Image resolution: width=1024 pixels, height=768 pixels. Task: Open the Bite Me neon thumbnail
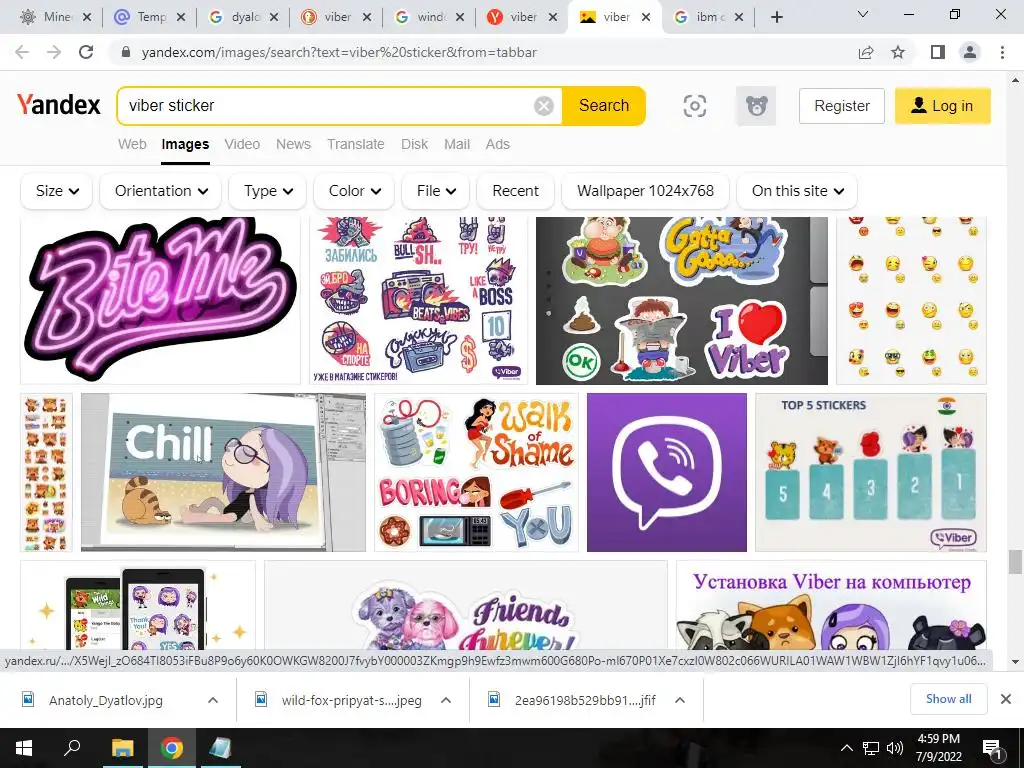pyautogui.click(x=161, y=300)
